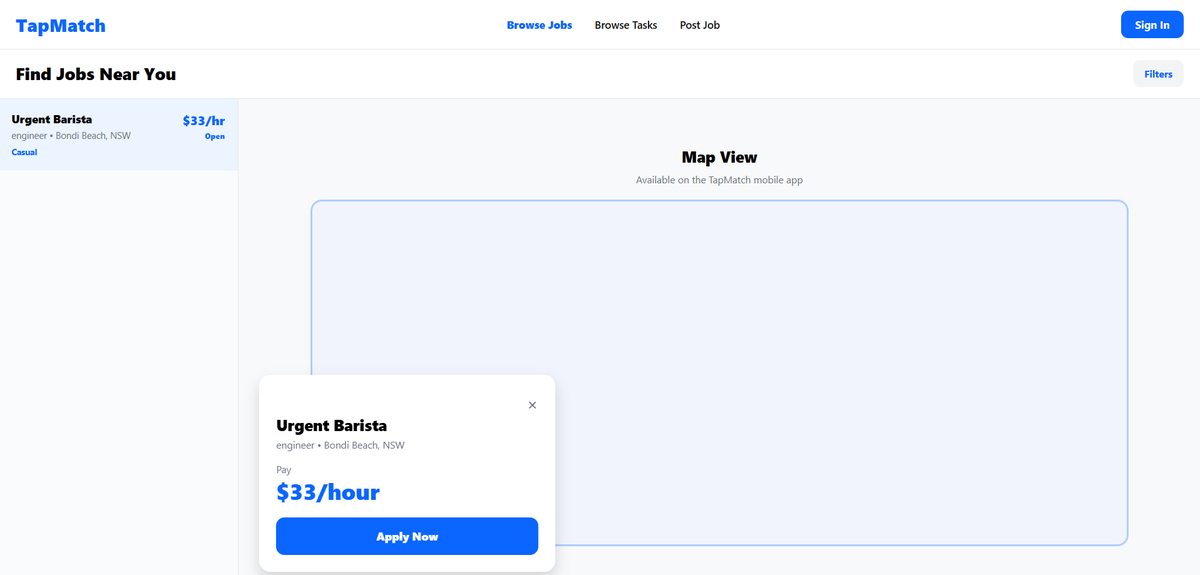This screenshot has height=575, width=1200.
Task: Click the Sign In button
Action: [x=1152, y=25]
